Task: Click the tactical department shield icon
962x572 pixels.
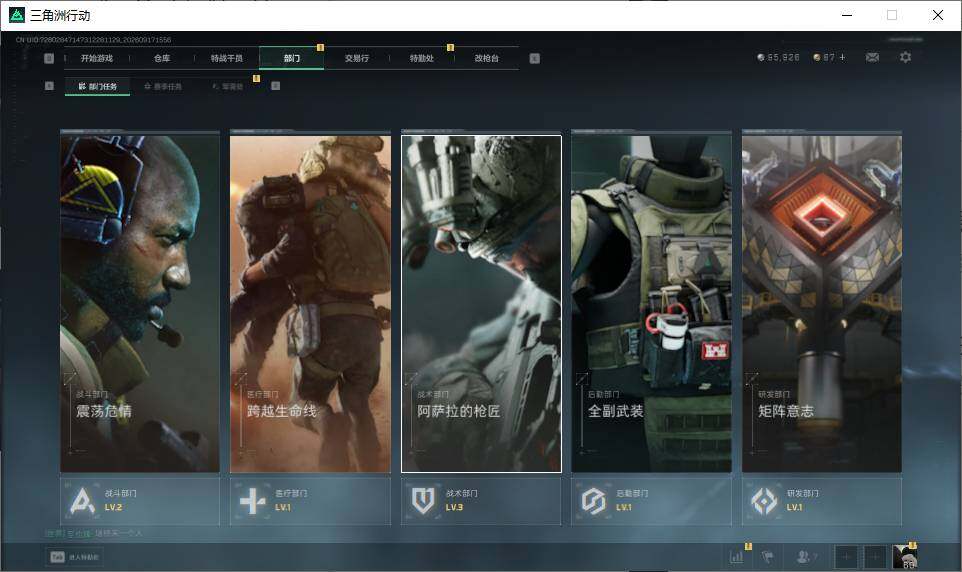Action: [423, 501]
